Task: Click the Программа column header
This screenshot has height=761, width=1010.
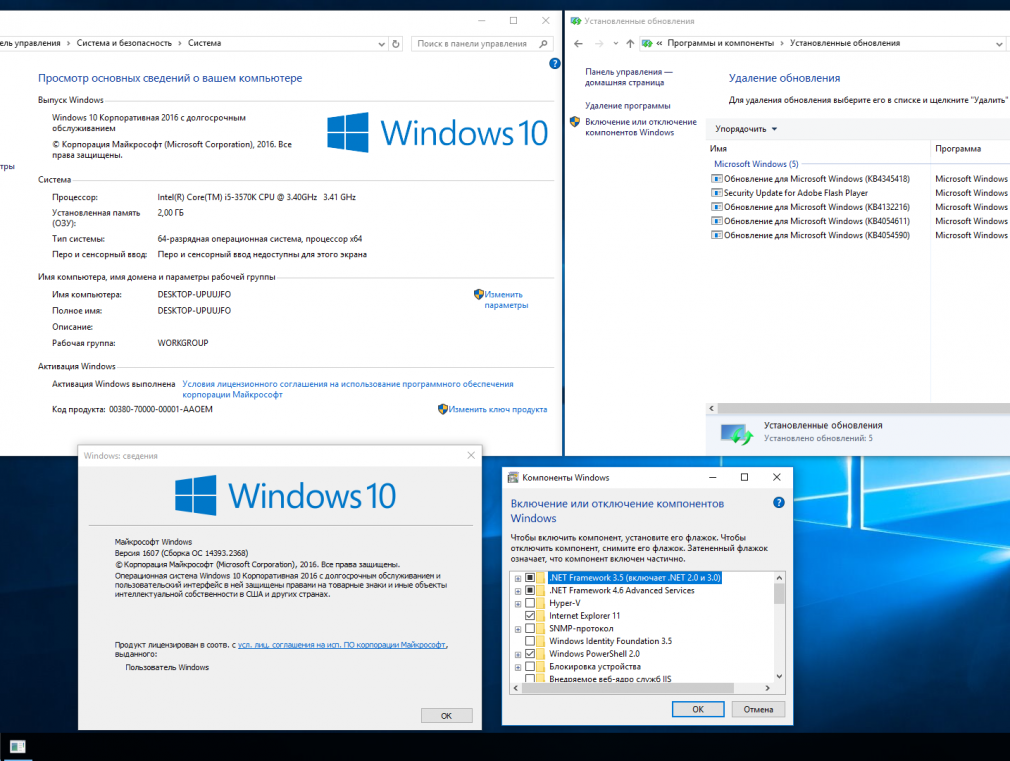Action: tap(970, 149)
